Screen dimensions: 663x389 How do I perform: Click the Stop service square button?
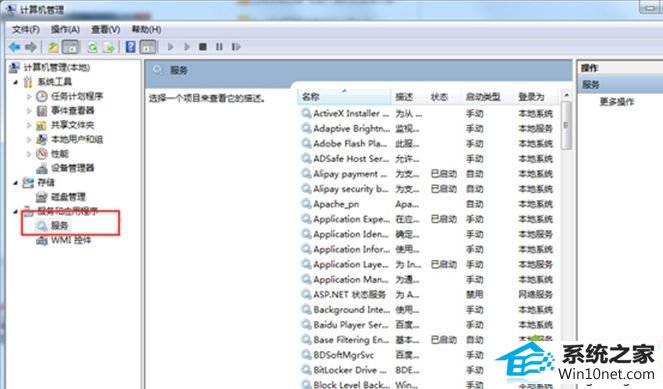pyautogui.click(x=203, y=47)
